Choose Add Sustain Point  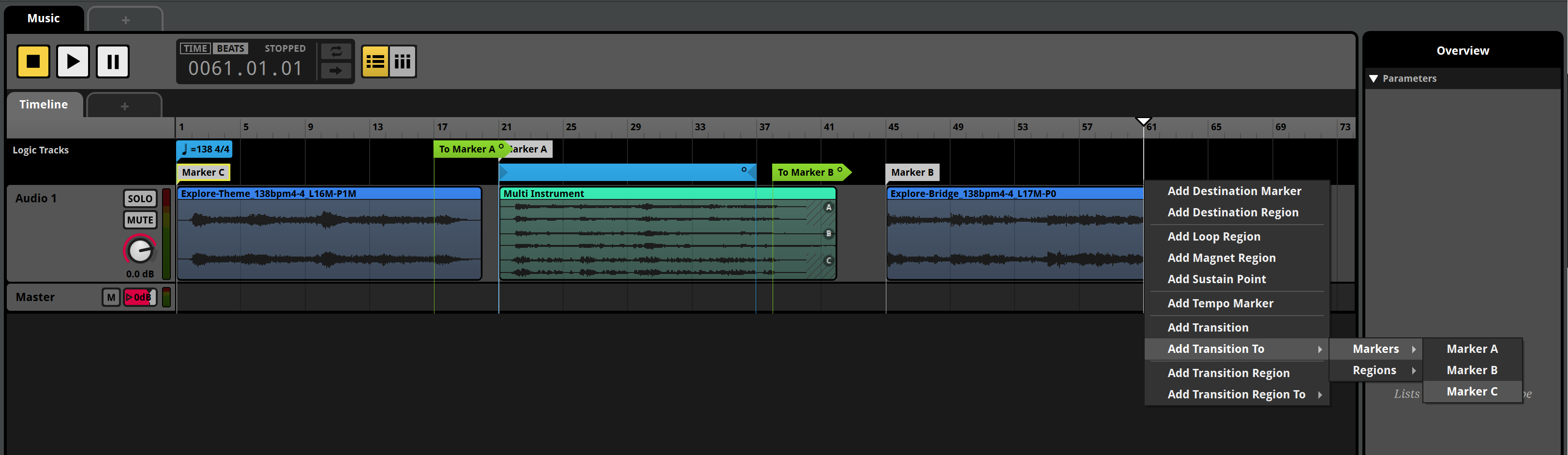1236,280
